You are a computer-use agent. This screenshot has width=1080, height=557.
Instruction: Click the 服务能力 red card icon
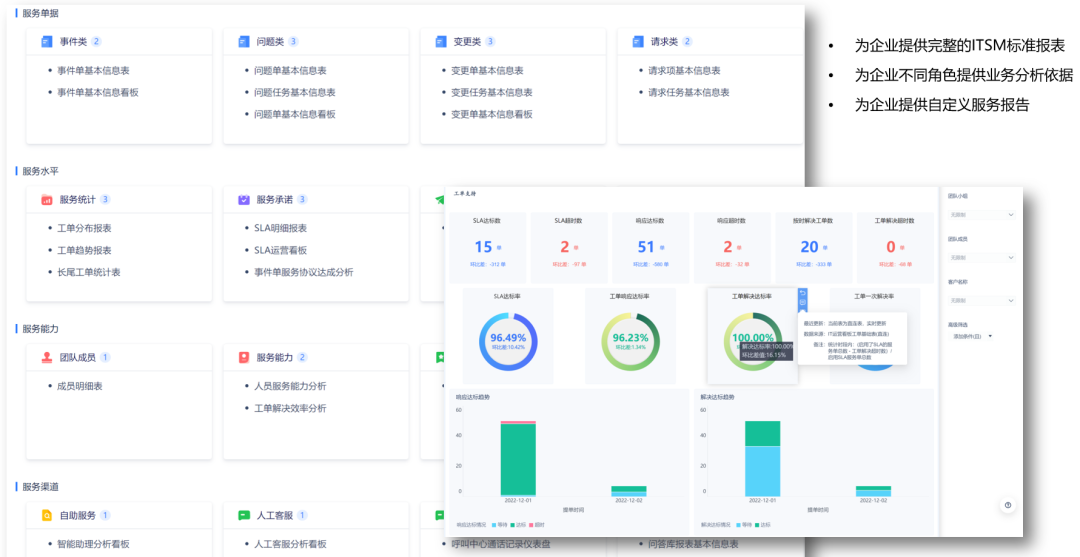point(243,358)
